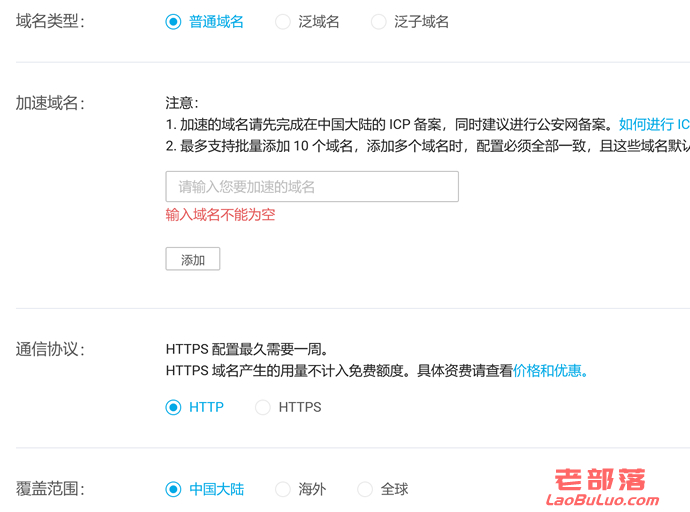690x512 pixels.
Task: Choose 海外 coverage option
Action: [283, 489]
